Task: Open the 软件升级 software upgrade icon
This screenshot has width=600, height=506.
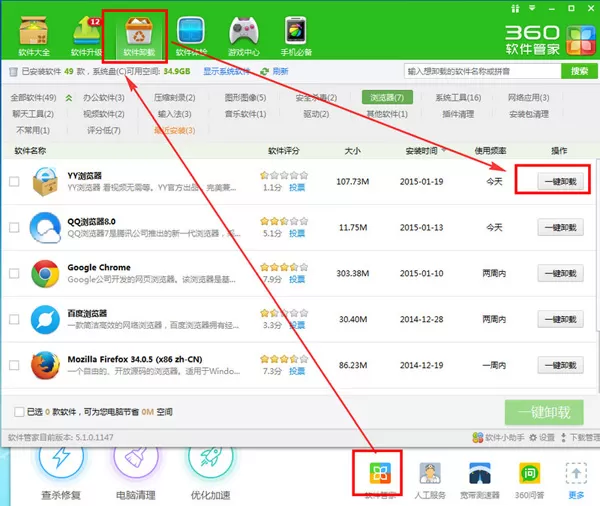Action: 86,36
